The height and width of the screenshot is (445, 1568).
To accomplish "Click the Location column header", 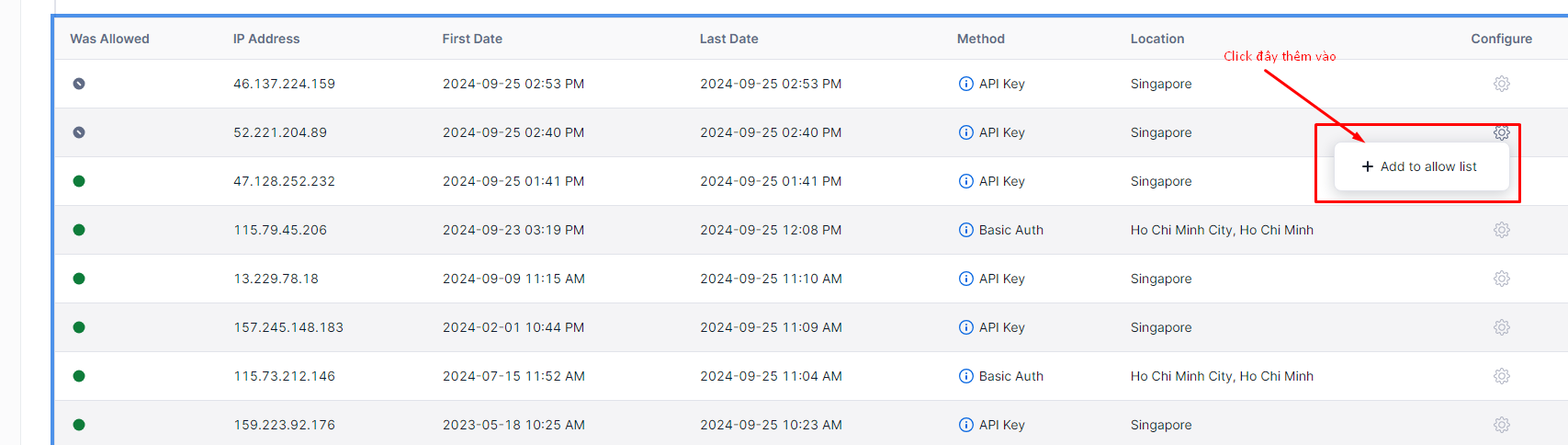I will pos(1156,39).
